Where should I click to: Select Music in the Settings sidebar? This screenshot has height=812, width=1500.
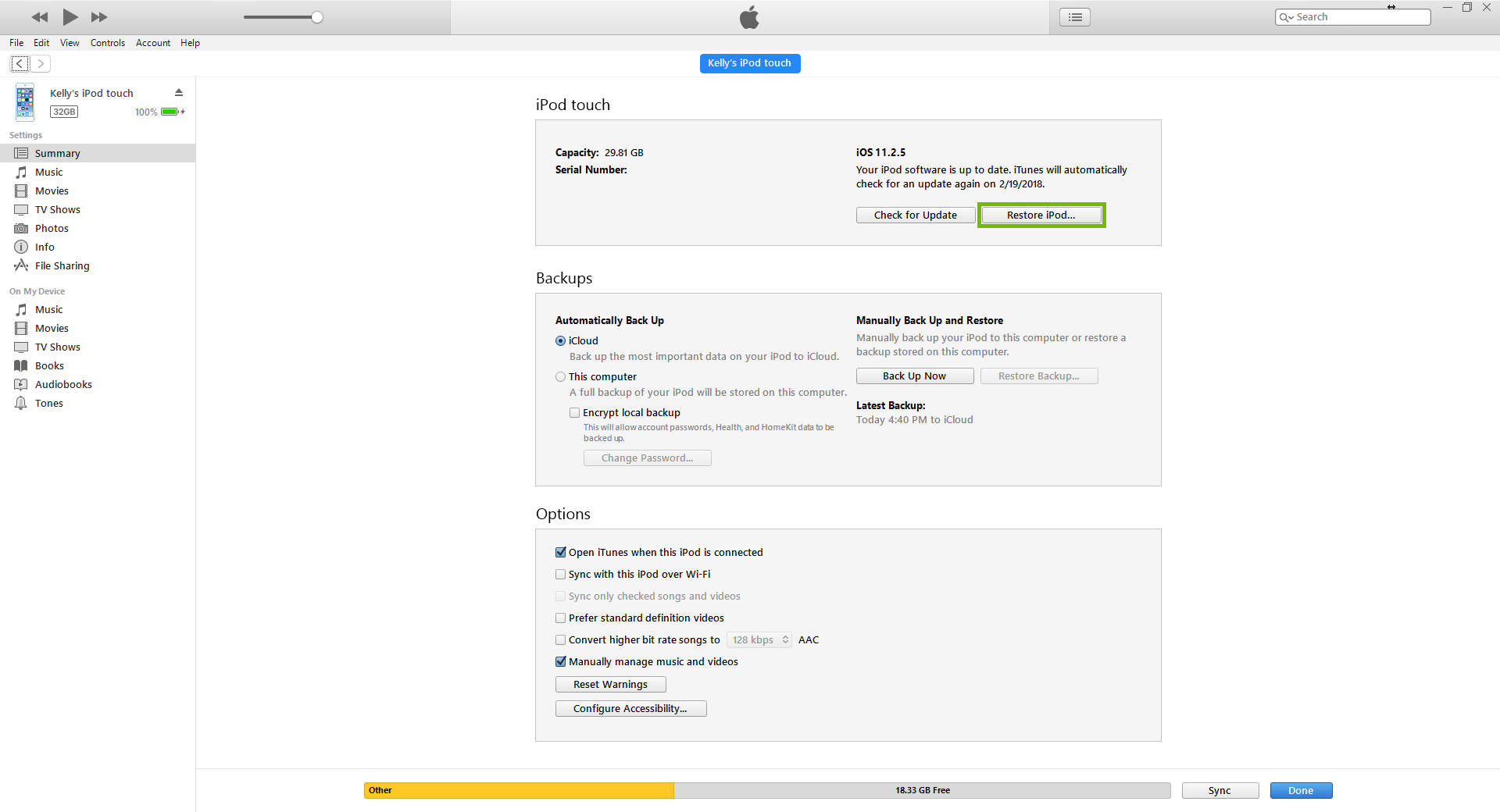point(48,172)
